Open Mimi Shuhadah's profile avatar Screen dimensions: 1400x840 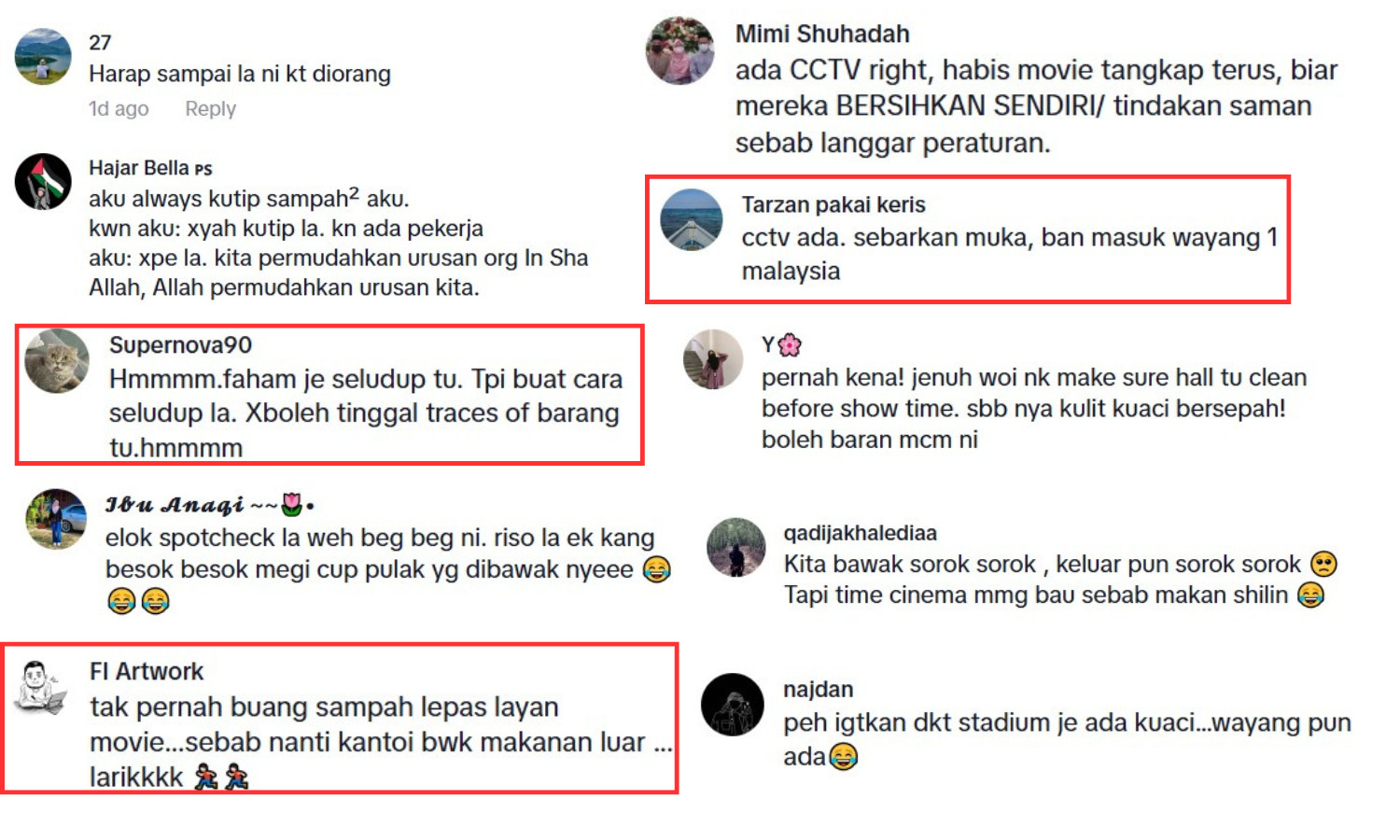[x=680, y=50]
